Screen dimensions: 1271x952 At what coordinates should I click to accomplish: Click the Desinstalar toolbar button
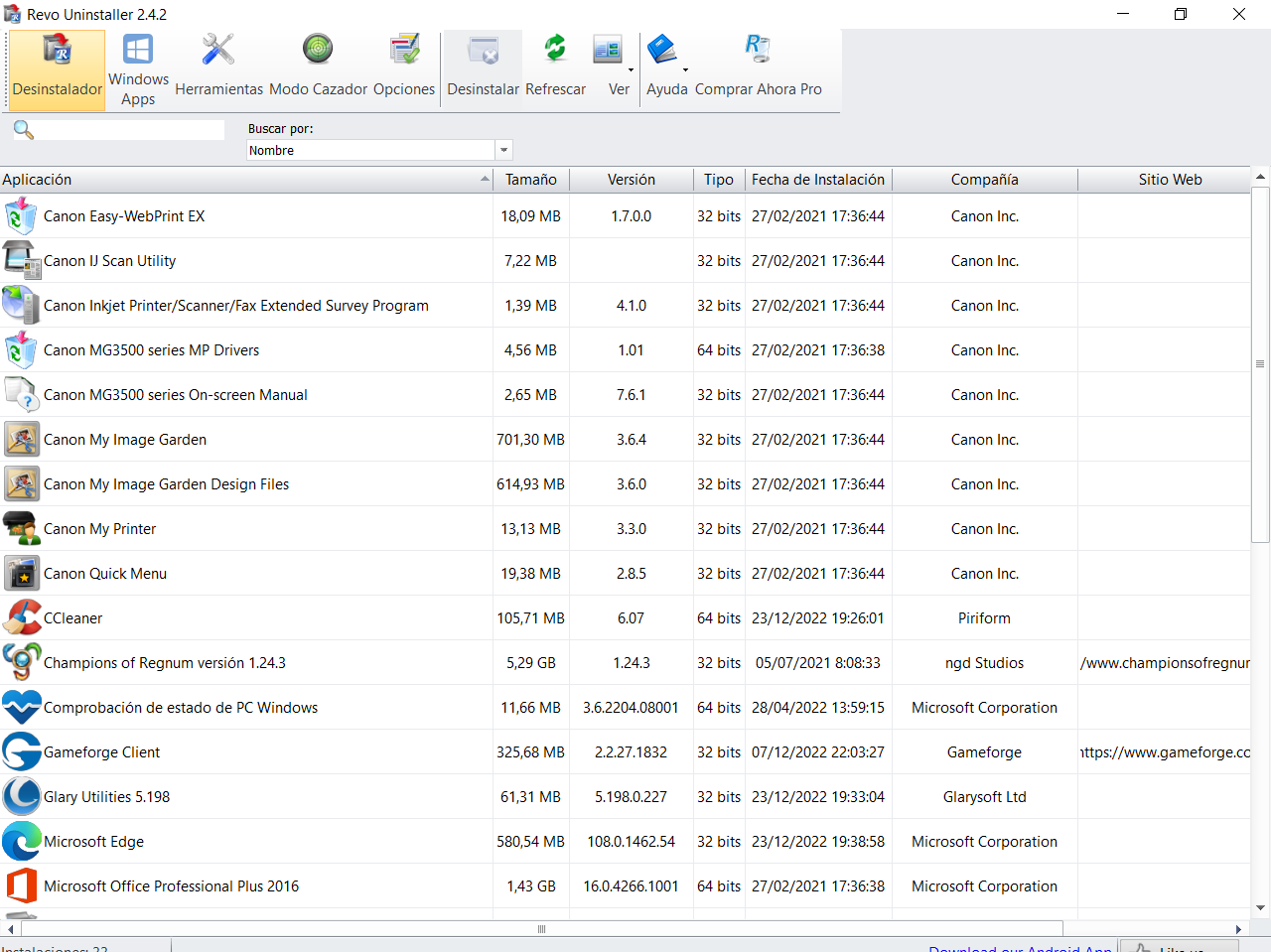pyautogui.click(x=483, y=68)
